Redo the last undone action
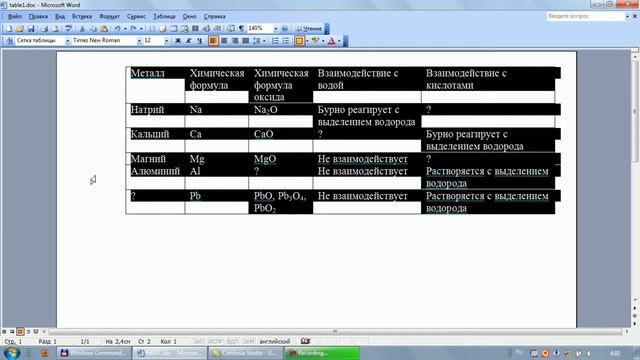This screenshot has width=640, height=360. click(x=133, y=29)
